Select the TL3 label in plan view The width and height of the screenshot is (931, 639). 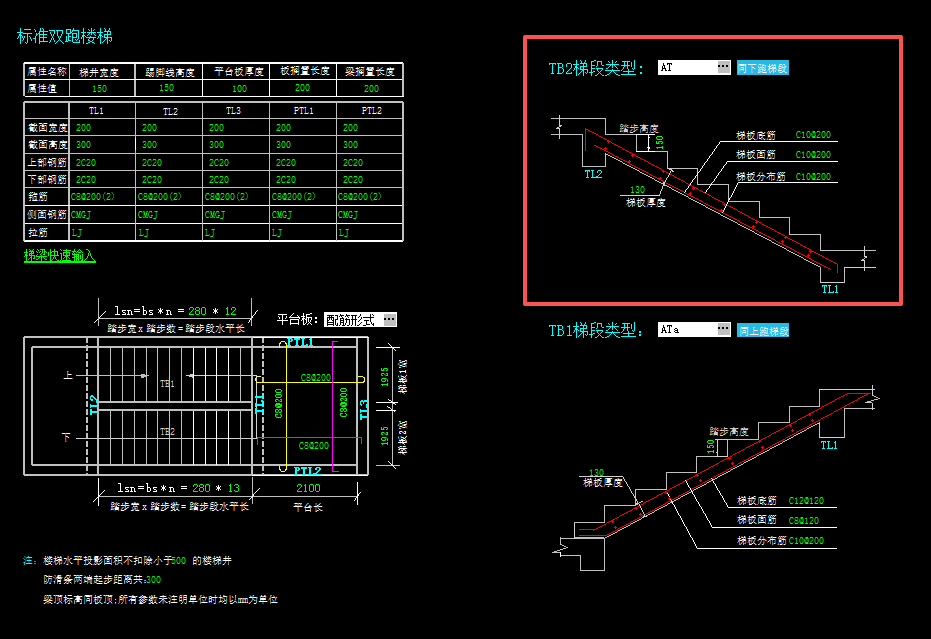pyautogui.click(x=364, y=409)
